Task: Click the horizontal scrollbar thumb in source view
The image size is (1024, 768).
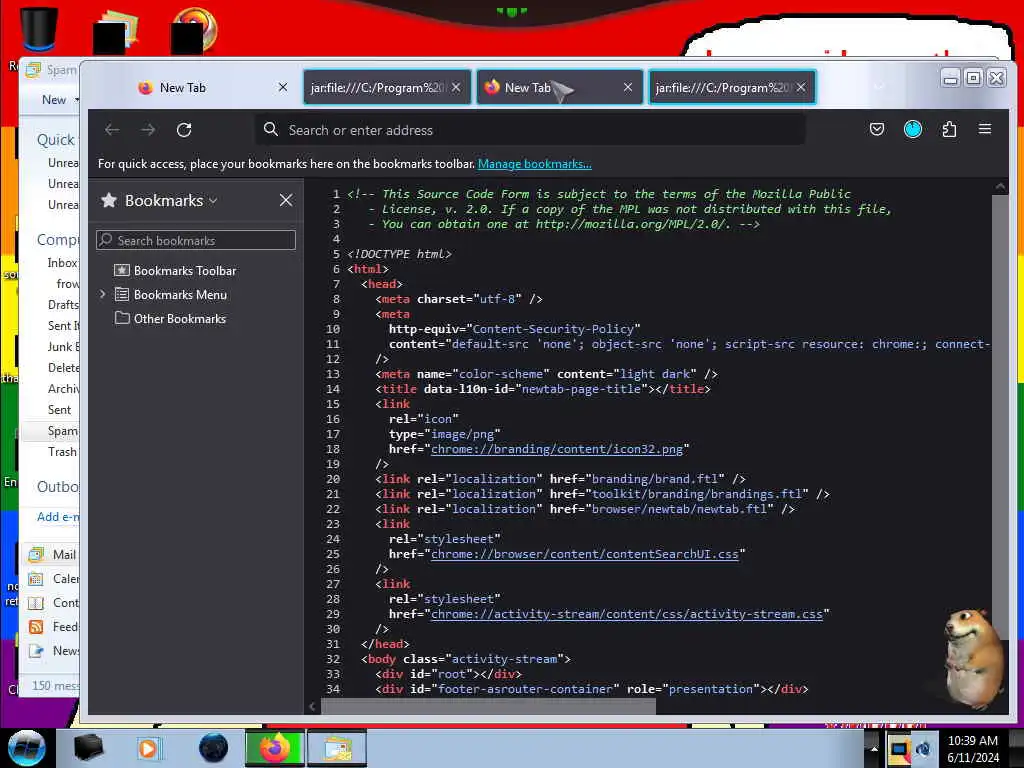Action: [x=488, y=706]
